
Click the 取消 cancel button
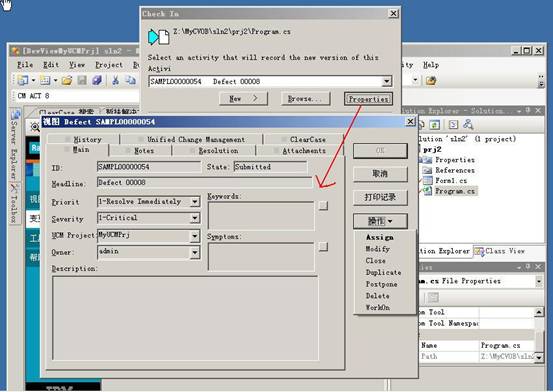coord(380,174)
